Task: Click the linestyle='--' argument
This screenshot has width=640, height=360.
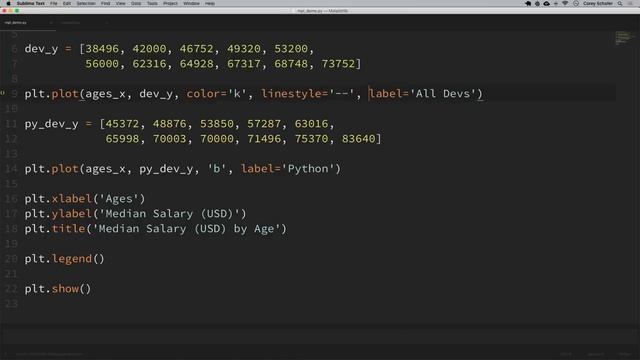Action: 308,94
